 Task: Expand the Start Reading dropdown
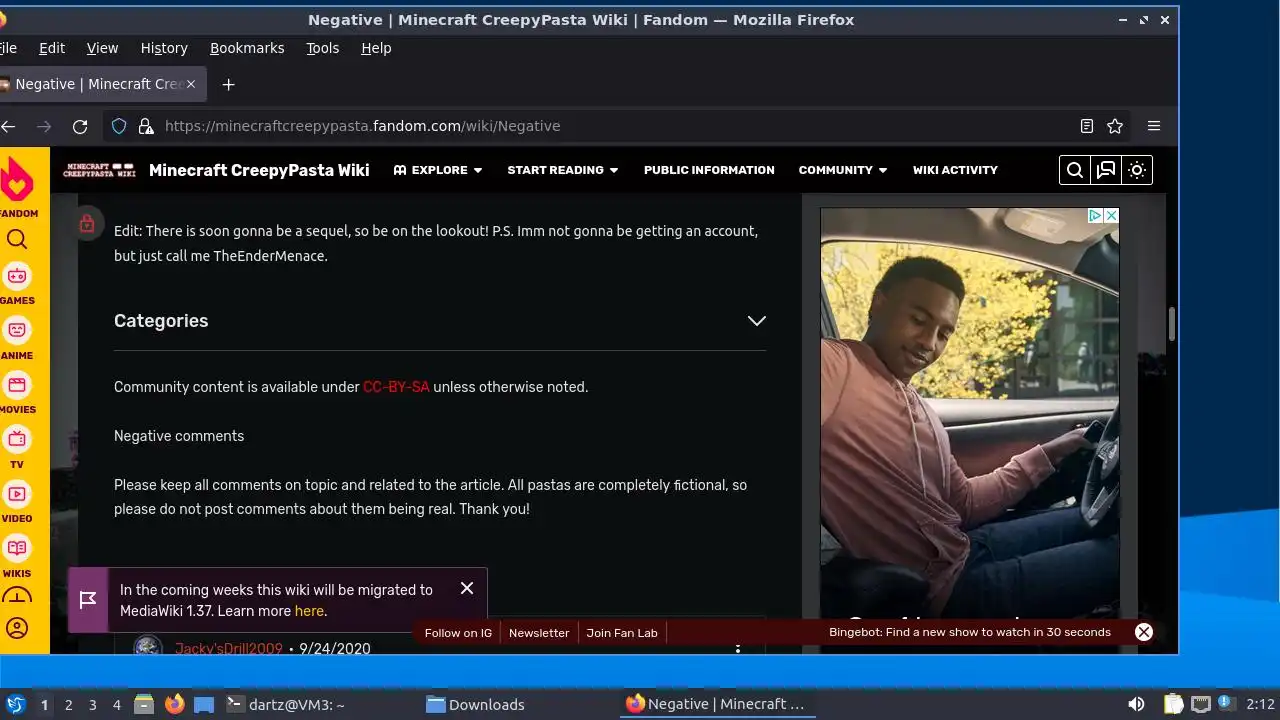[563, 170]
